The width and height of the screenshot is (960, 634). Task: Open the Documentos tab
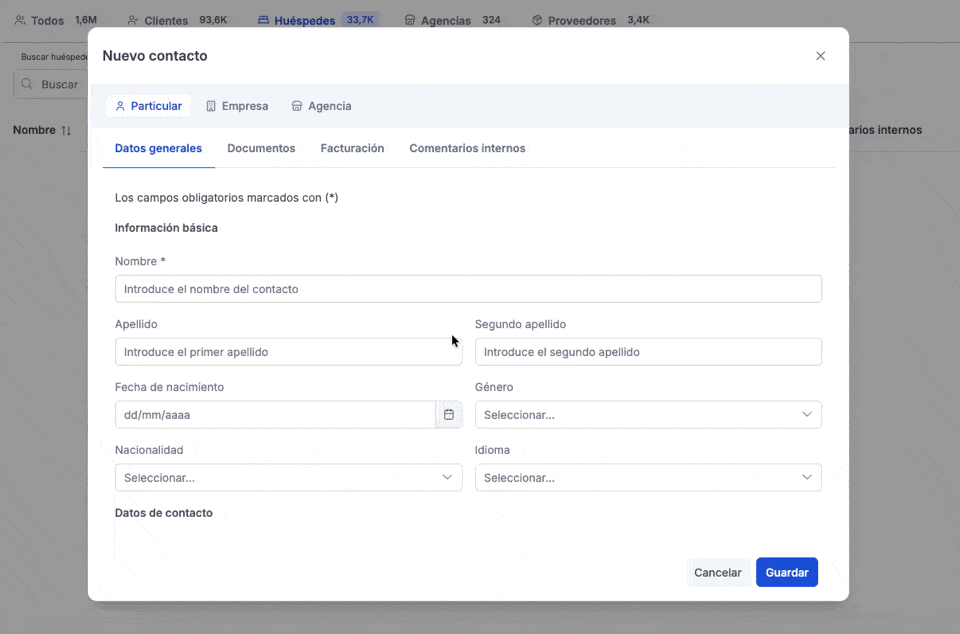(261, 148)
